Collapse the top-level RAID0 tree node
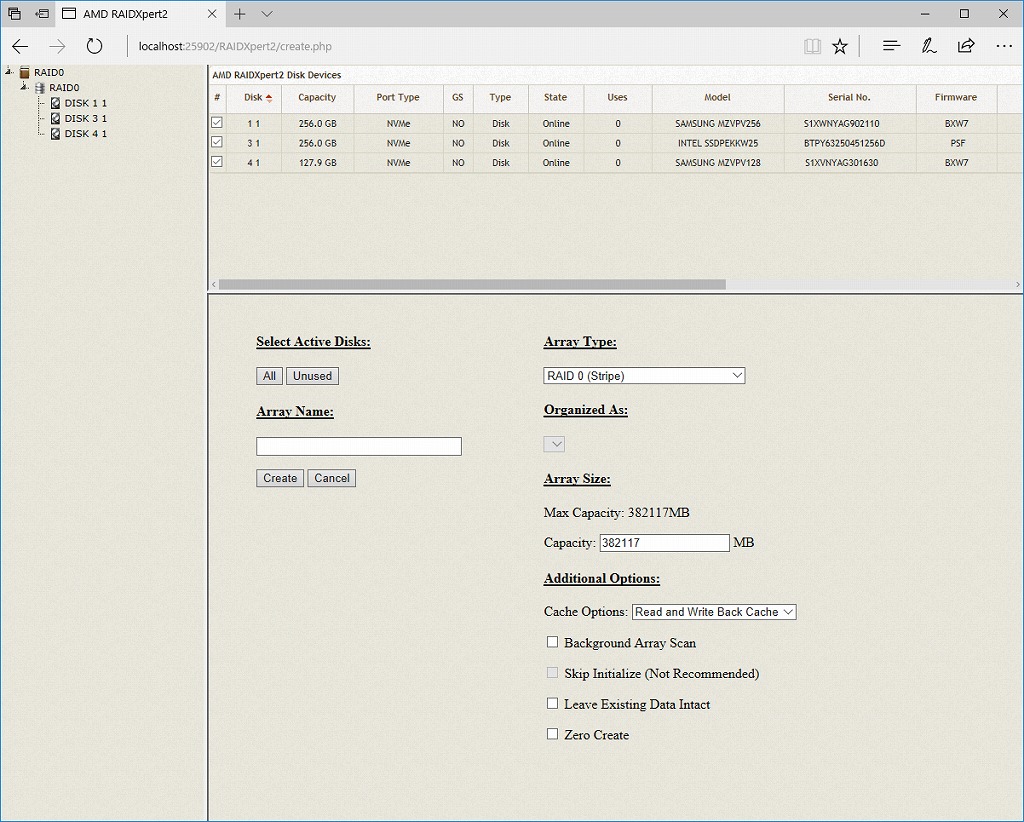Image resolution: width=1024 pixels, height=822 pixels. click(9, 72)
